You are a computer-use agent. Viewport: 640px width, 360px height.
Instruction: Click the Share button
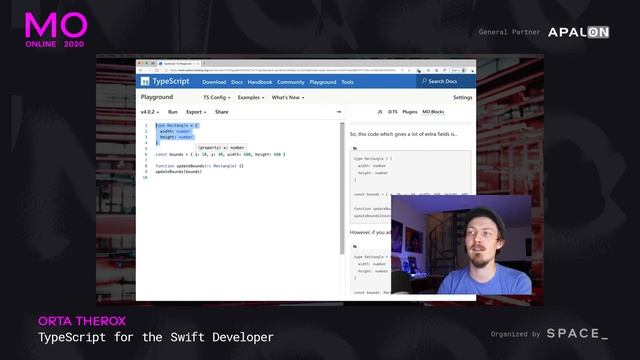pyautogui.click(x=222, y=112)
